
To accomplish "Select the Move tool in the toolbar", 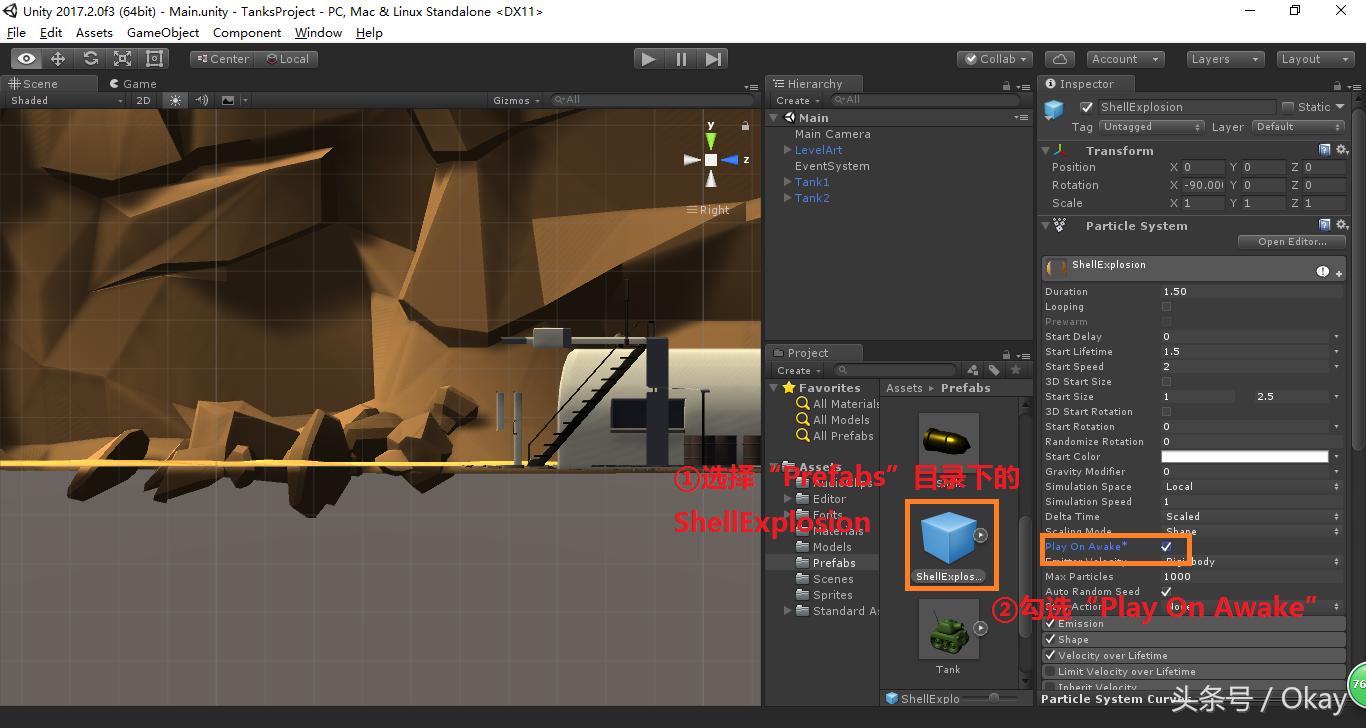I will [x=58, y=58].
